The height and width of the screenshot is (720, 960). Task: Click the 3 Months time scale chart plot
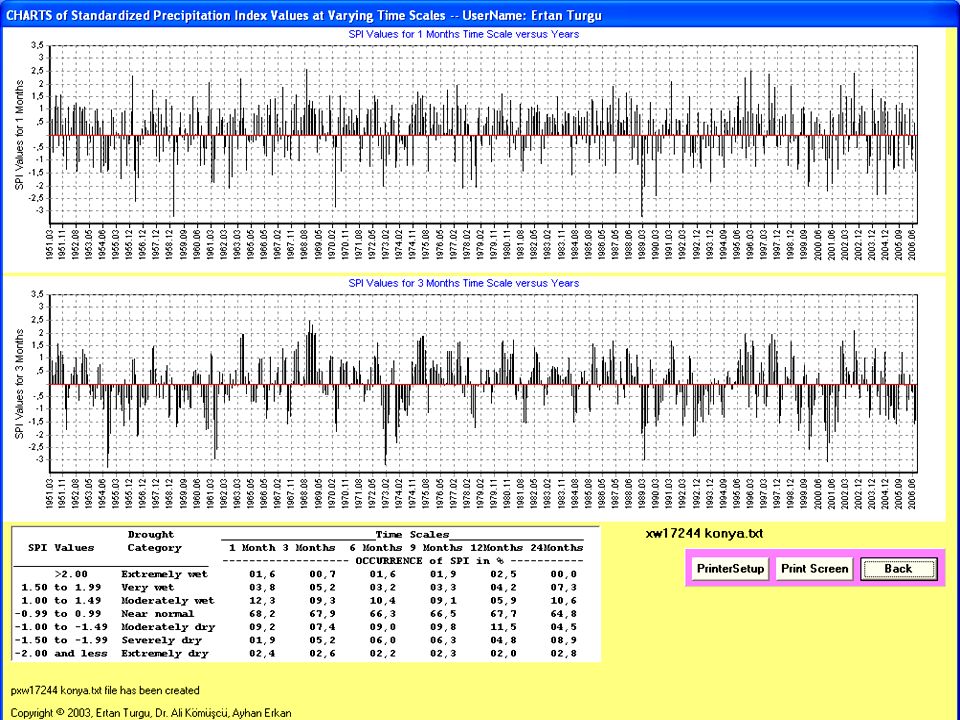tap(483, 383)
